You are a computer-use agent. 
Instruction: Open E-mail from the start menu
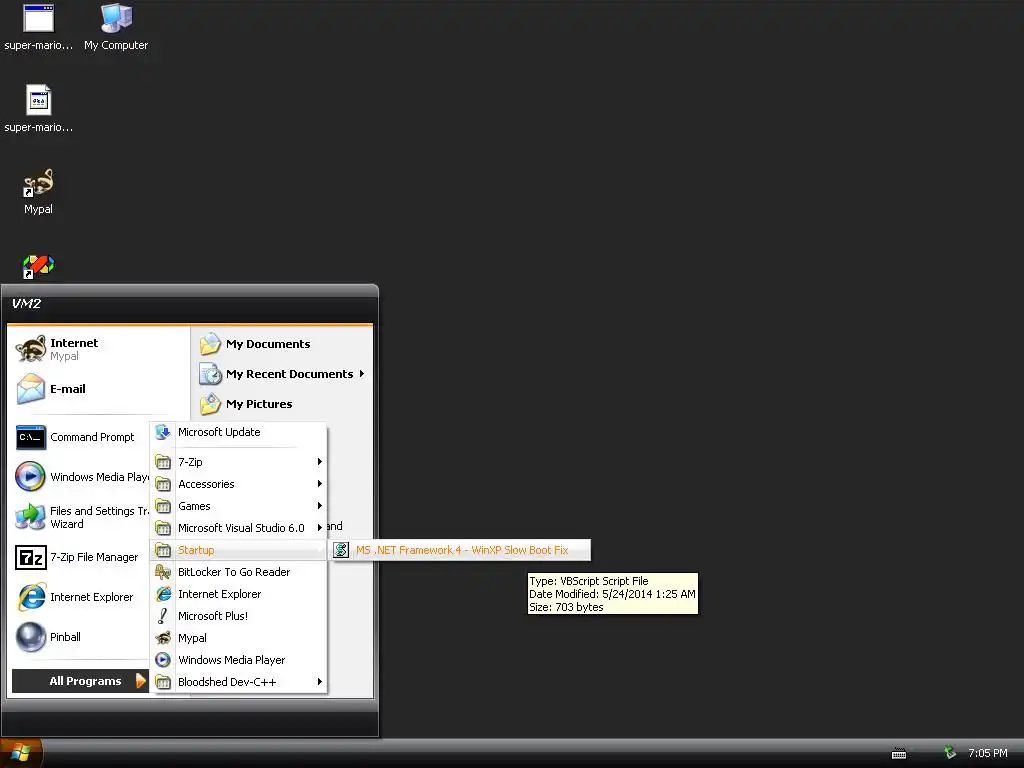tap(98, 389)
